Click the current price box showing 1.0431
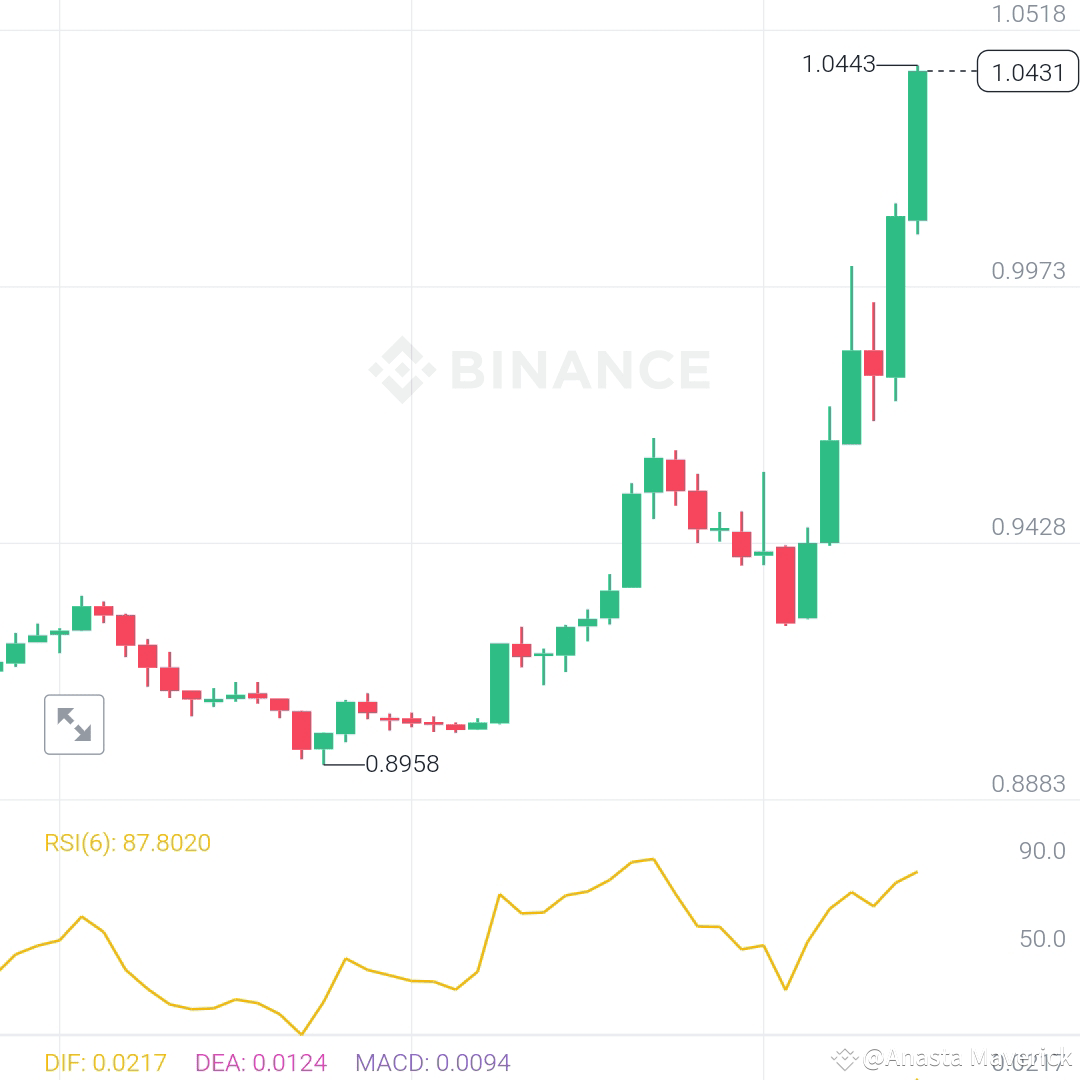The height and width of the screenshot is (1080, 1080). pyautogui.click(x=1027, y=71)
